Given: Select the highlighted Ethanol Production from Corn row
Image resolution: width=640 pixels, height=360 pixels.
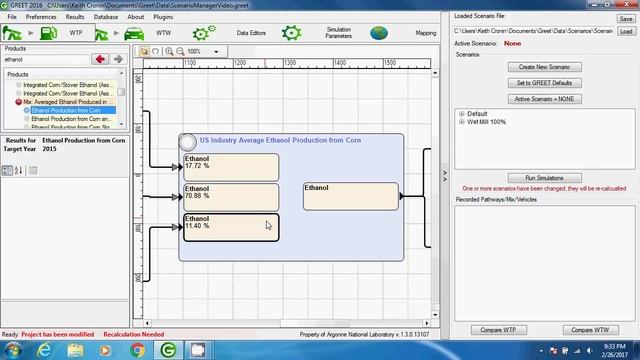Looking at the screenshot, I should [x=73, y=110].
